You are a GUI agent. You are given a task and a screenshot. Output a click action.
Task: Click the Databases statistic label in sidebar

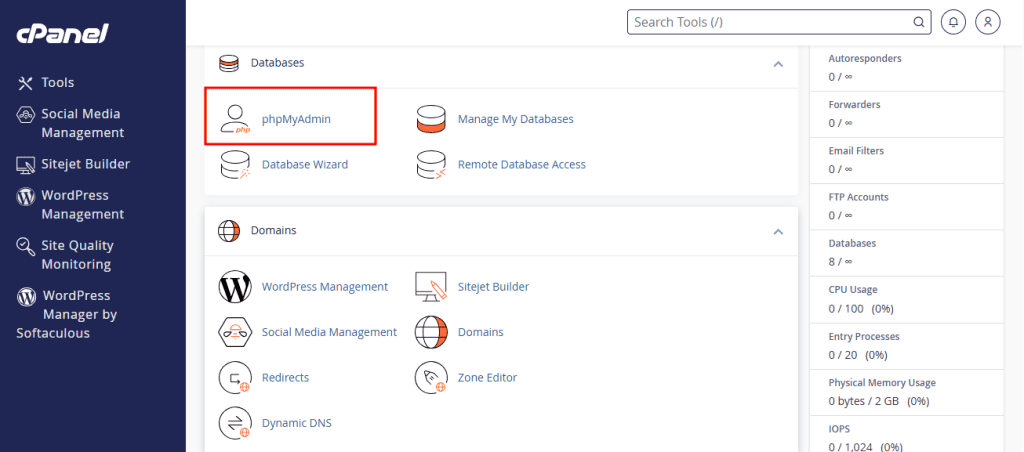(x=852, y=243)
